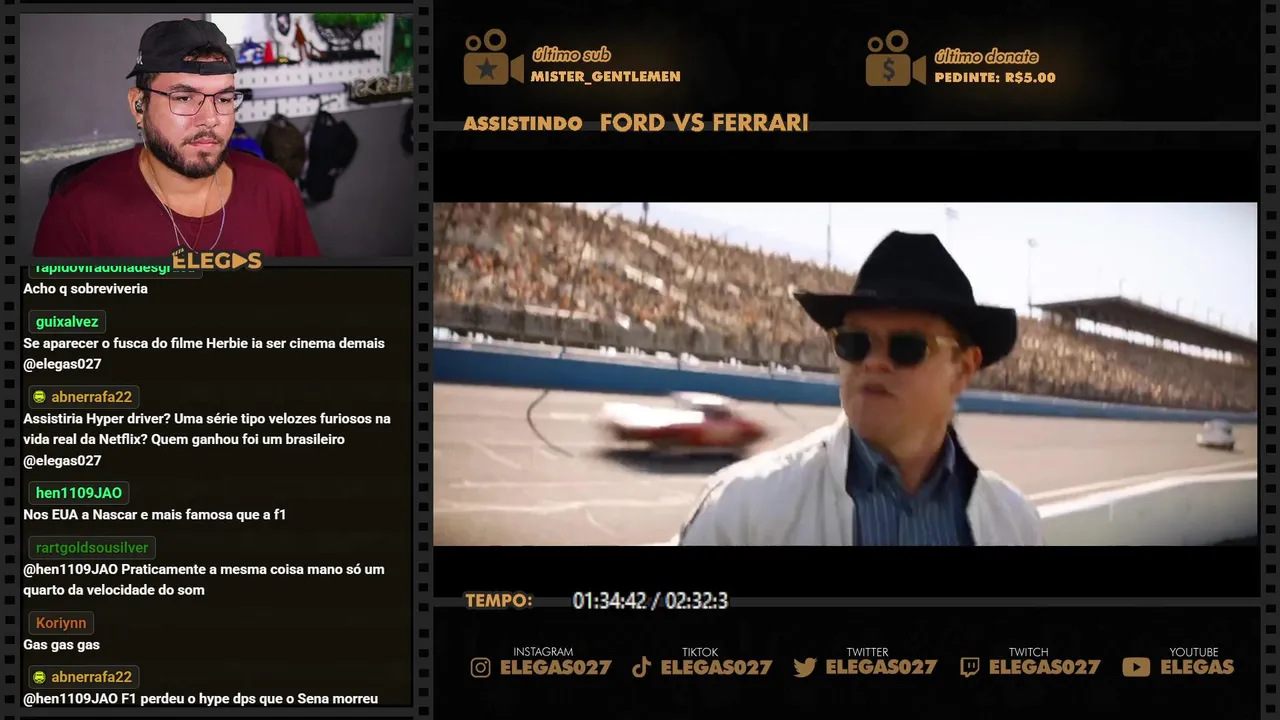Click the TEMPO: label

click(499, 601)
